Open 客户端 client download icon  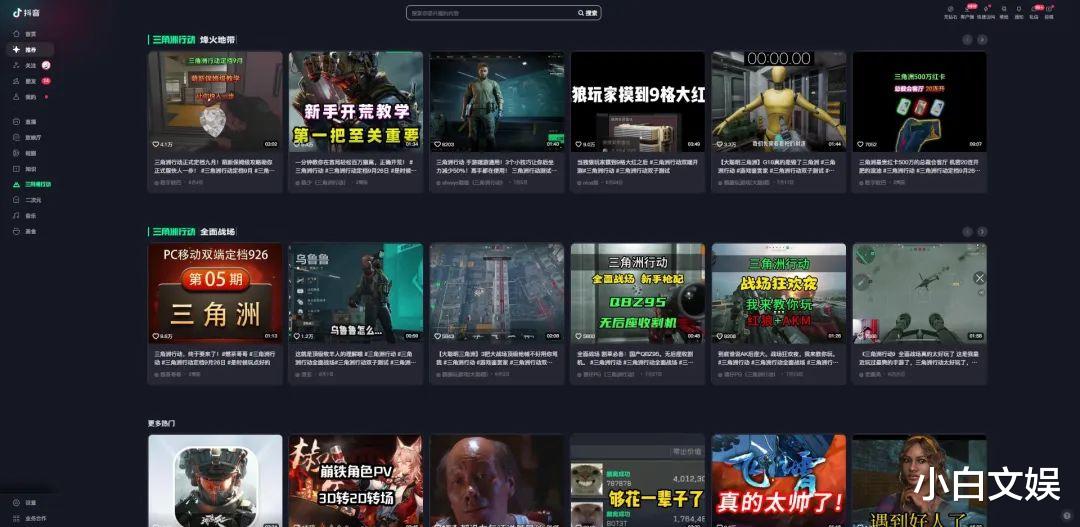[967, 12]
